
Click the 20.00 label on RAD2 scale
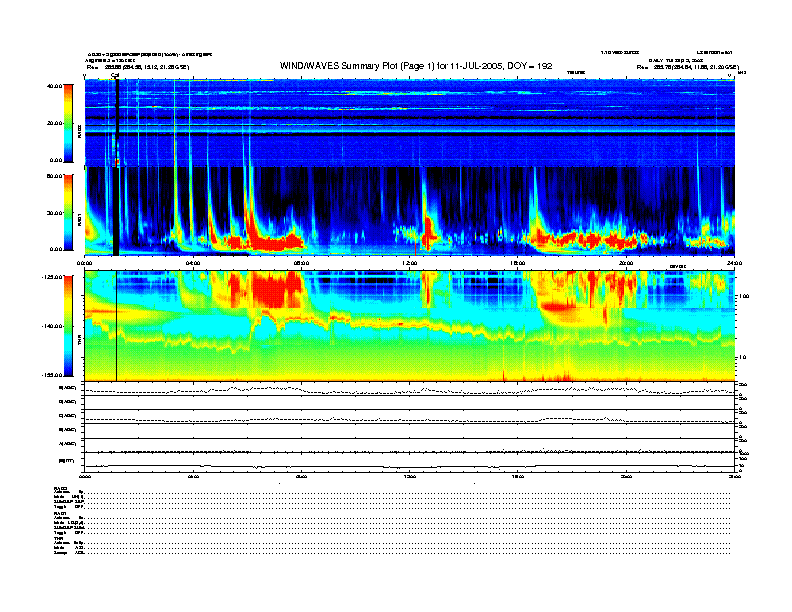click(54, 123)
